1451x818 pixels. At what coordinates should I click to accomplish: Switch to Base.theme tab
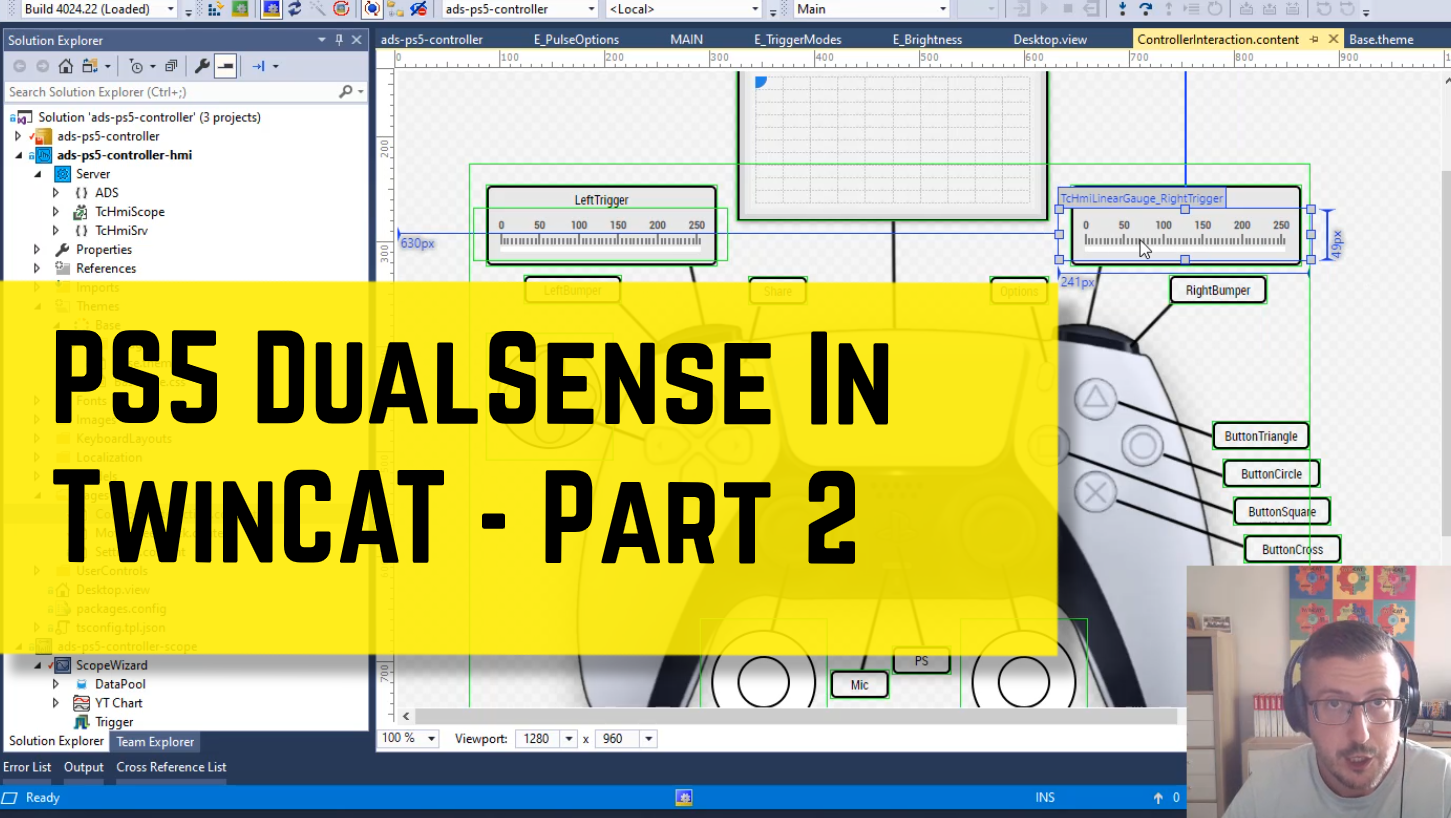[x=1381, y=40]
